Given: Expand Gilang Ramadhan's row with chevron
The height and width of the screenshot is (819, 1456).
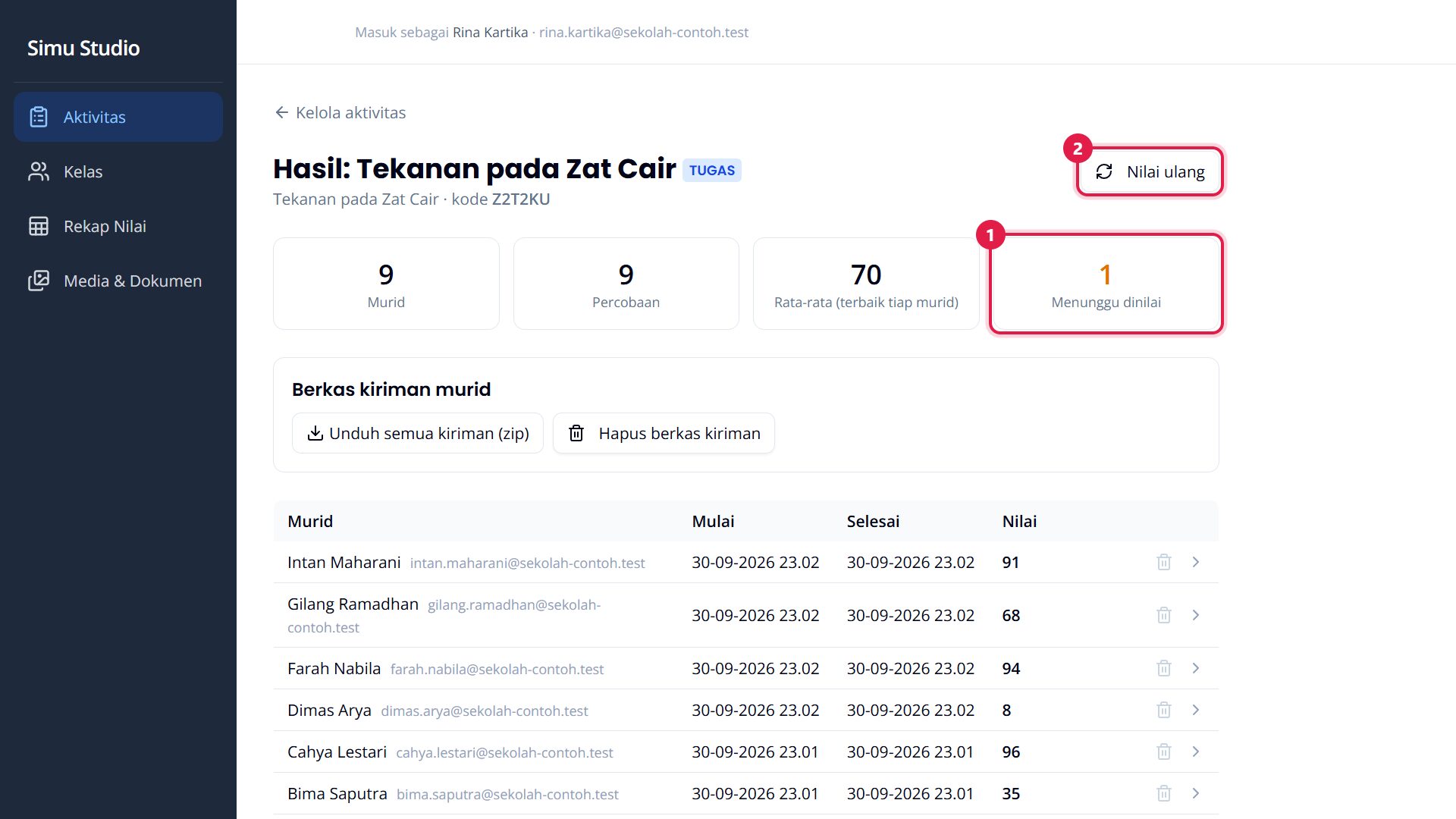Looking at the screenshot, I should click(1196, 615).
